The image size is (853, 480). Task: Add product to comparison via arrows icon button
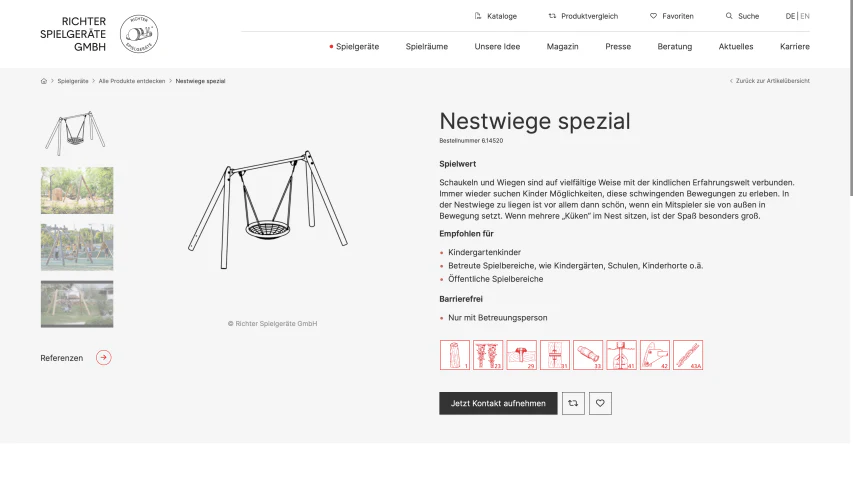click(x=573, y=403)
